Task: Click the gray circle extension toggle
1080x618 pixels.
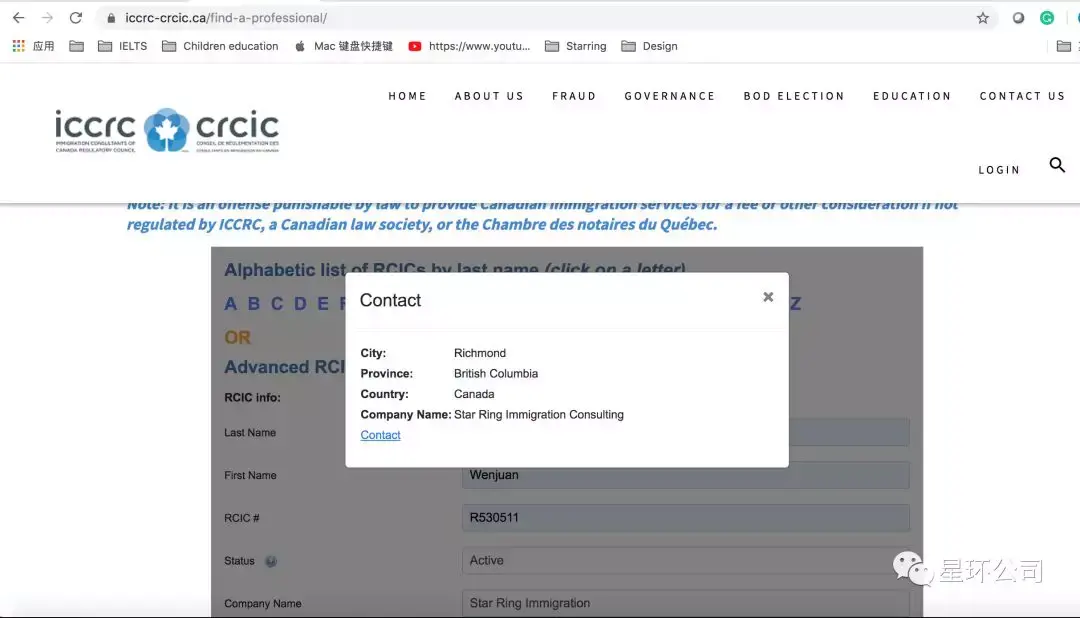Action: click(1018, 17)
